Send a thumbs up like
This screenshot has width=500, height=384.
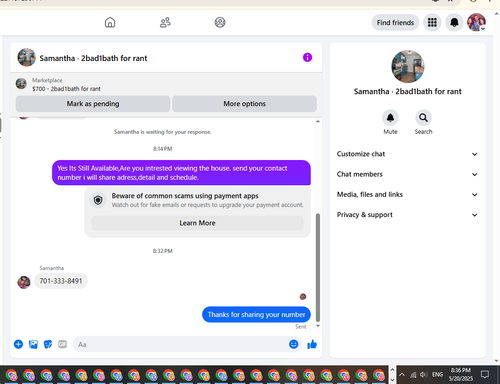click(x=312, y=344)
